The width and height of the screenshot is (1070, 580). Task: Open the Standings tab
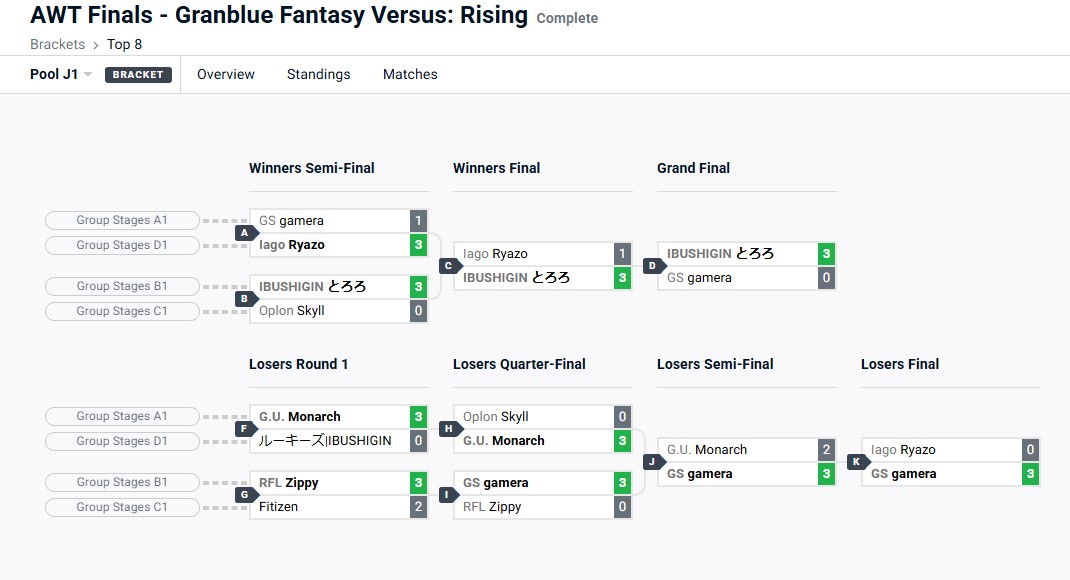click(318, 74)
